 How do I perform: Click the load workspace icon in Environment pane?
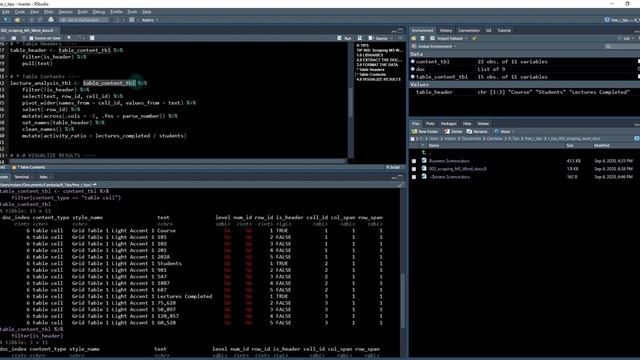click(413, 38)
